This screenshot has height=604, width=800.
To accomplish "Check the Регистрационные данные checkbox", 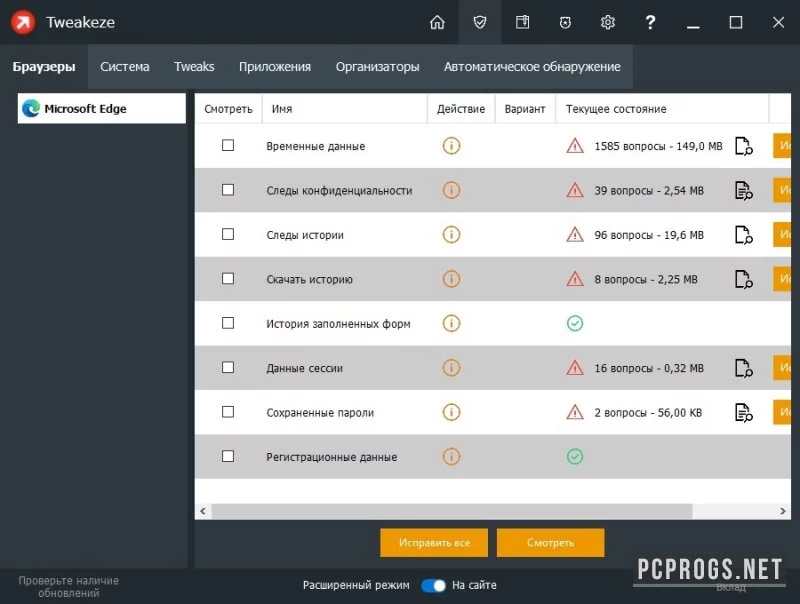I will click(228, 456).
